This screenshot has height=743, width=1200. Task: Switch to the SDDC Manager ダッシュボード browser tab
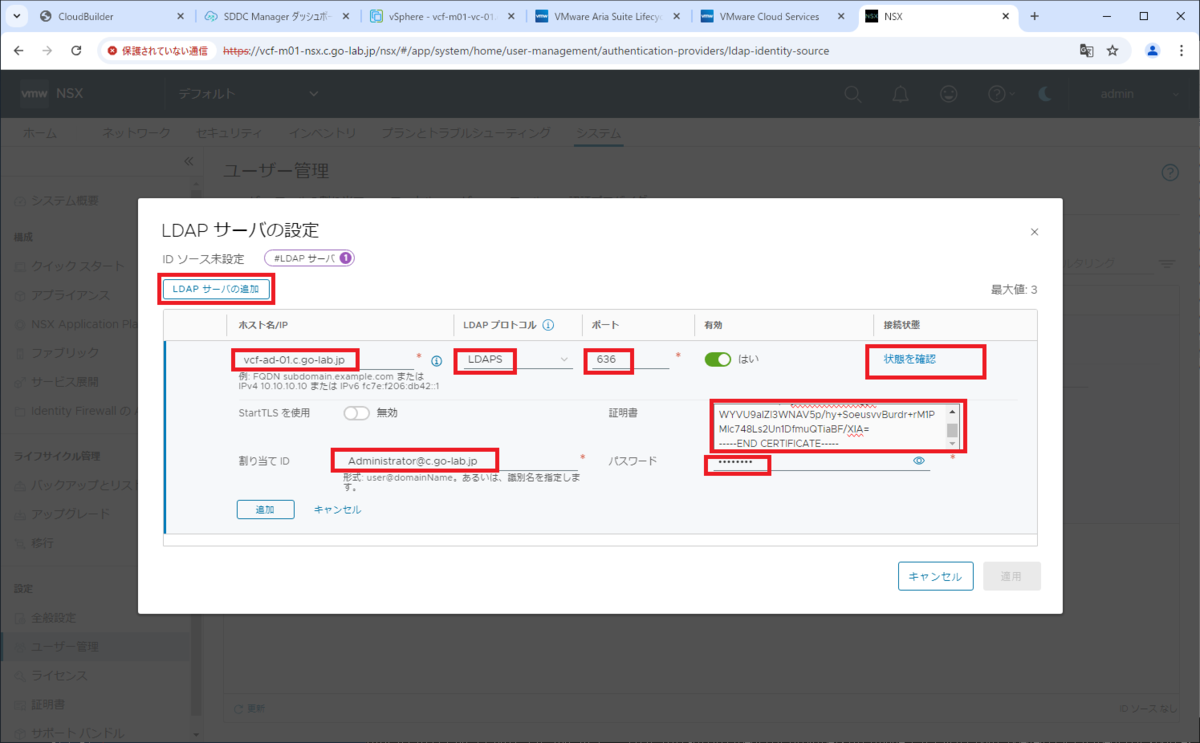(277, 17)
